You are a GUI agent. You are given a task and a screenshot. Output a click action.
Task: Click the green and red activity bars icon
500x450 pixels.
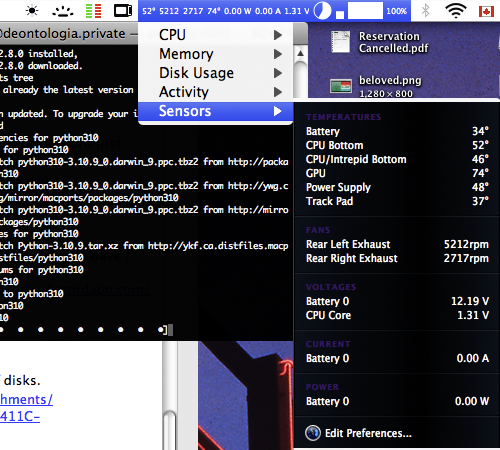(x=93, y=11)
